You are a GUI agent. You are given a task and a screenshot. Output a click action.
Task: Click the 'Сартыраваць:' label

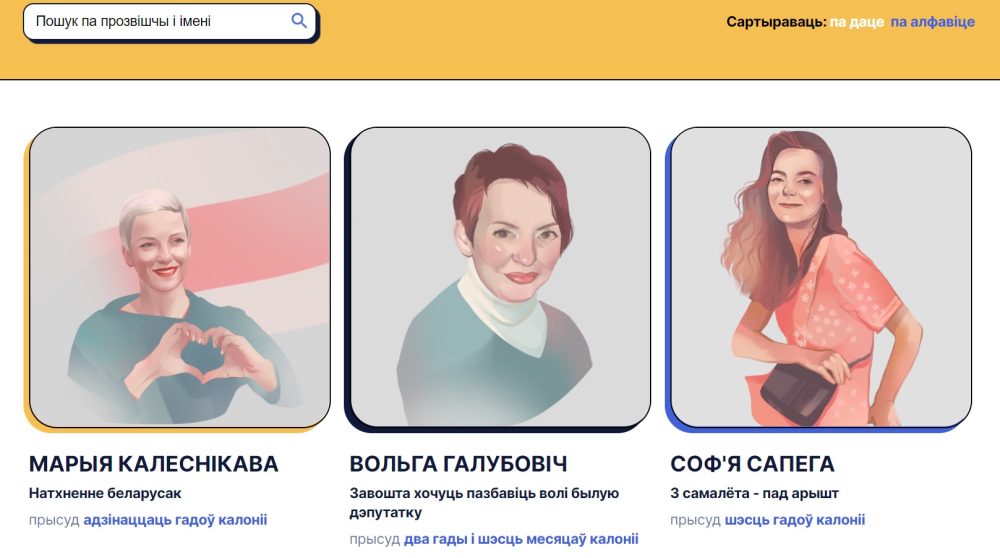tap(776, 22)
